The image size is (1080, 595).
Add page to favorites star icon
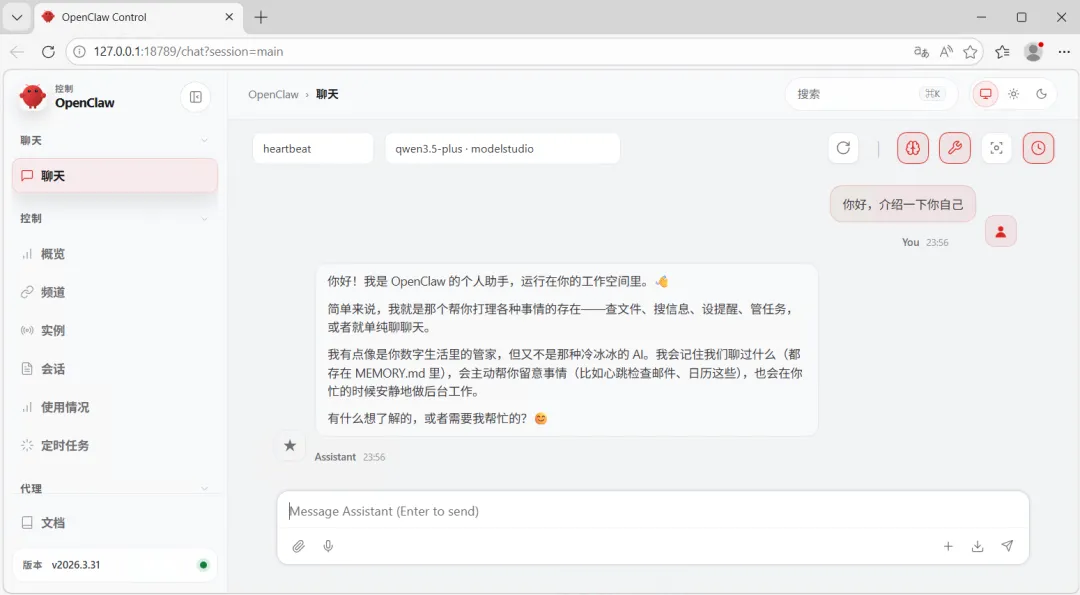click(970, 52)
